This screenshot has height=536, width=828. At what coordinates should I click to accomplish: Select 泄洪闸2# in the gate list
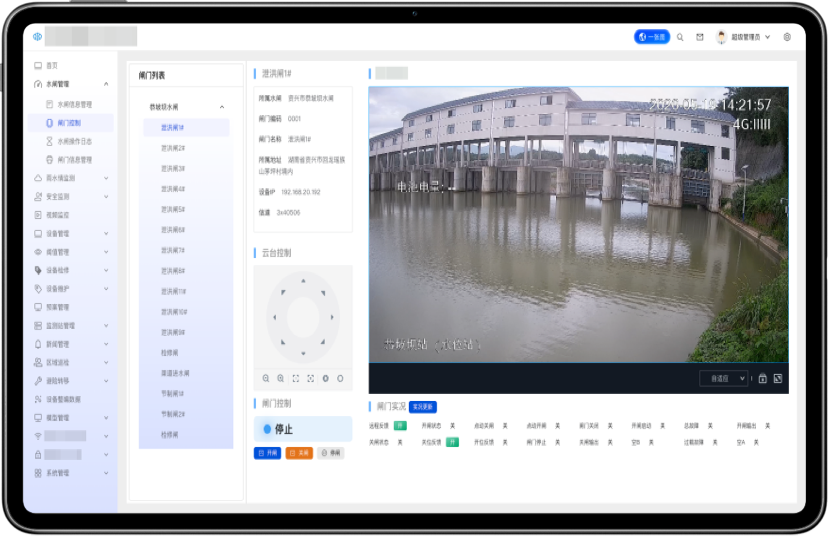pyautogui.click(x=186, y=148)
